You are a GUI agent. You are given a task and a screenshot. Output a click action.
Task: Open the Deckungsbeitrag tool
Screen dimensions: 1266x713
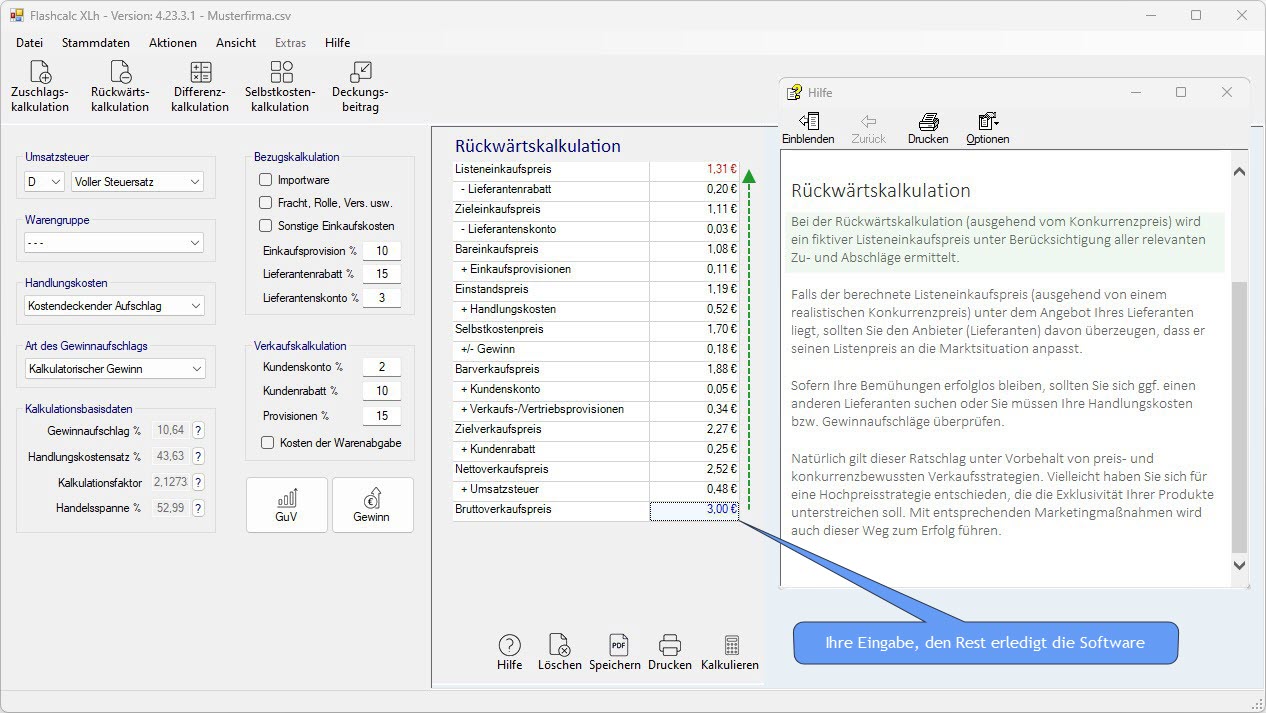coord(360,85)
